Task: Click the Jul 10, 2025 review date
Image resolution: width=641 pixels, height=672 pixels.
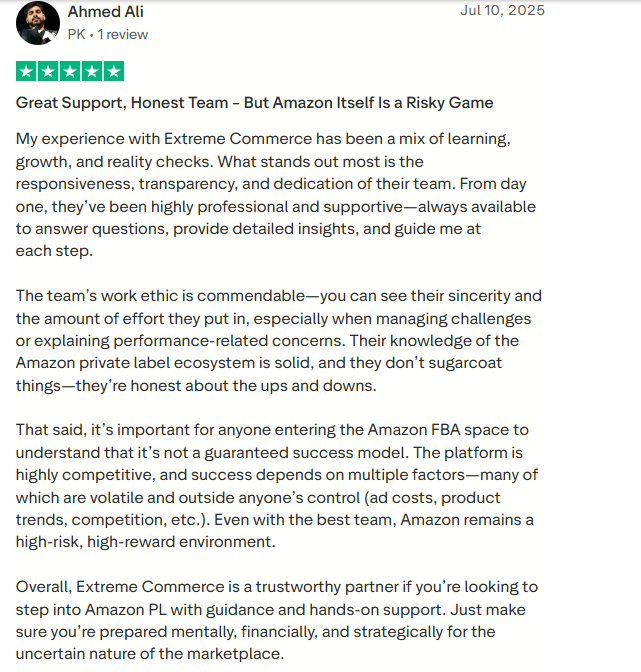Action: click(502, 11)
